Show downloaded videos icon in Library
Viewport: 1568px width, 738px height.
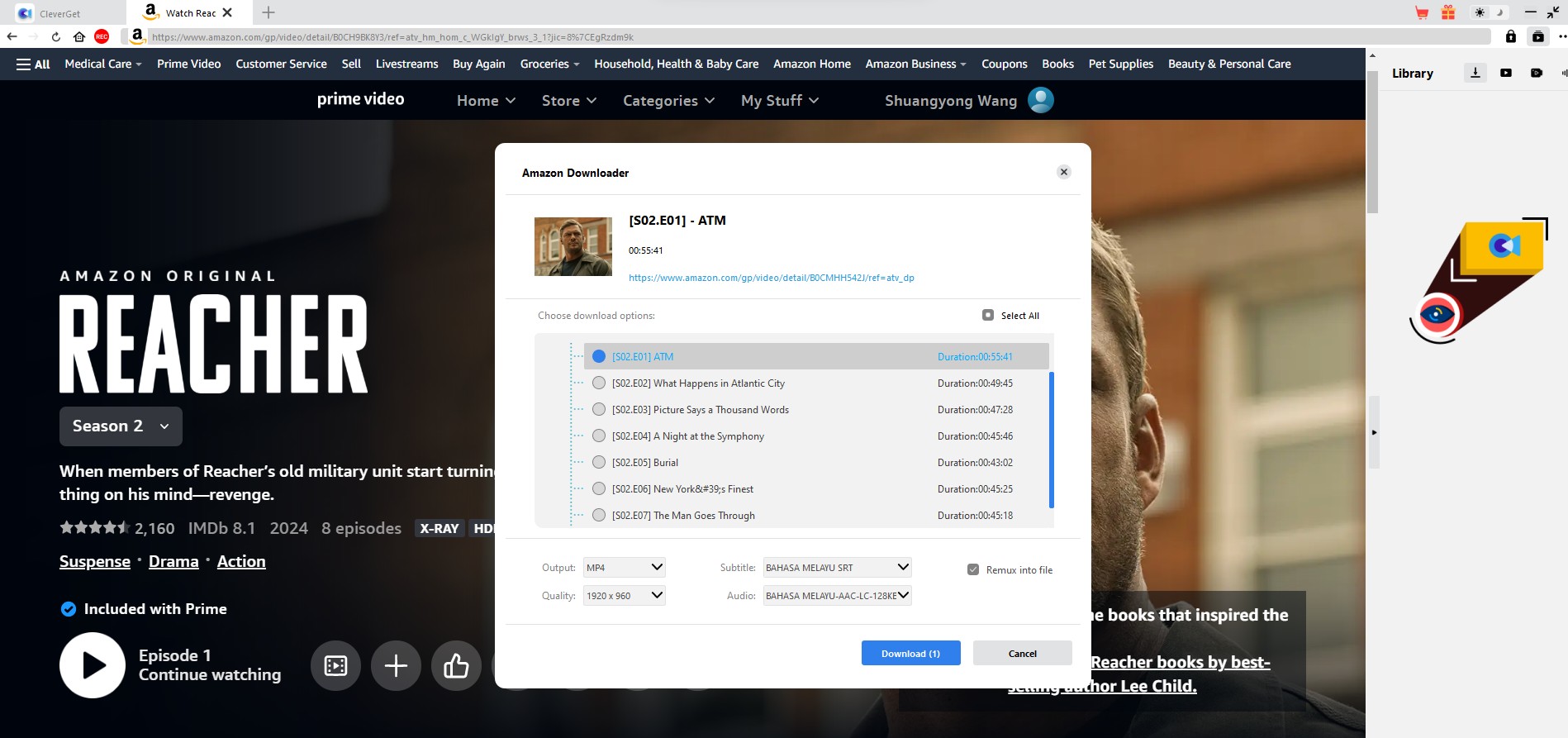pyautogui.click(x=1506, y=73)
